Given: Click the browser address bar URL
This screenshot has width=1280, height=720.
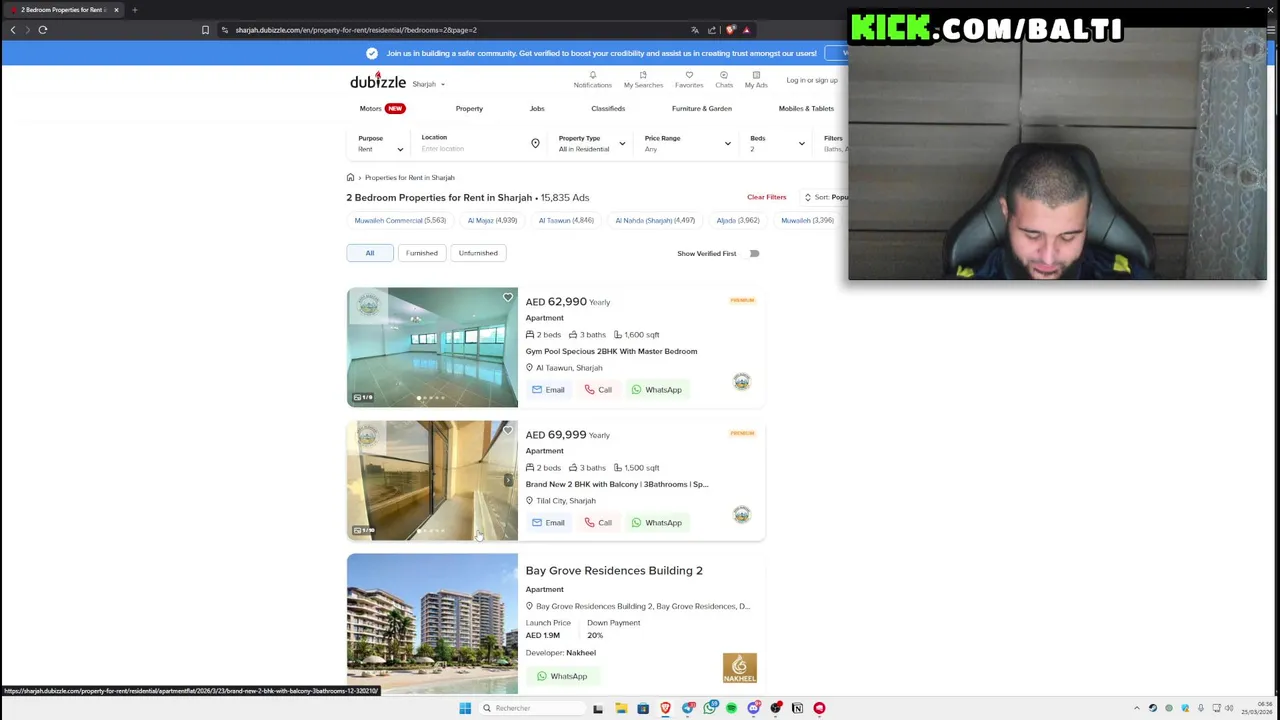Looking at the screenshot, I should click(356, 30).
